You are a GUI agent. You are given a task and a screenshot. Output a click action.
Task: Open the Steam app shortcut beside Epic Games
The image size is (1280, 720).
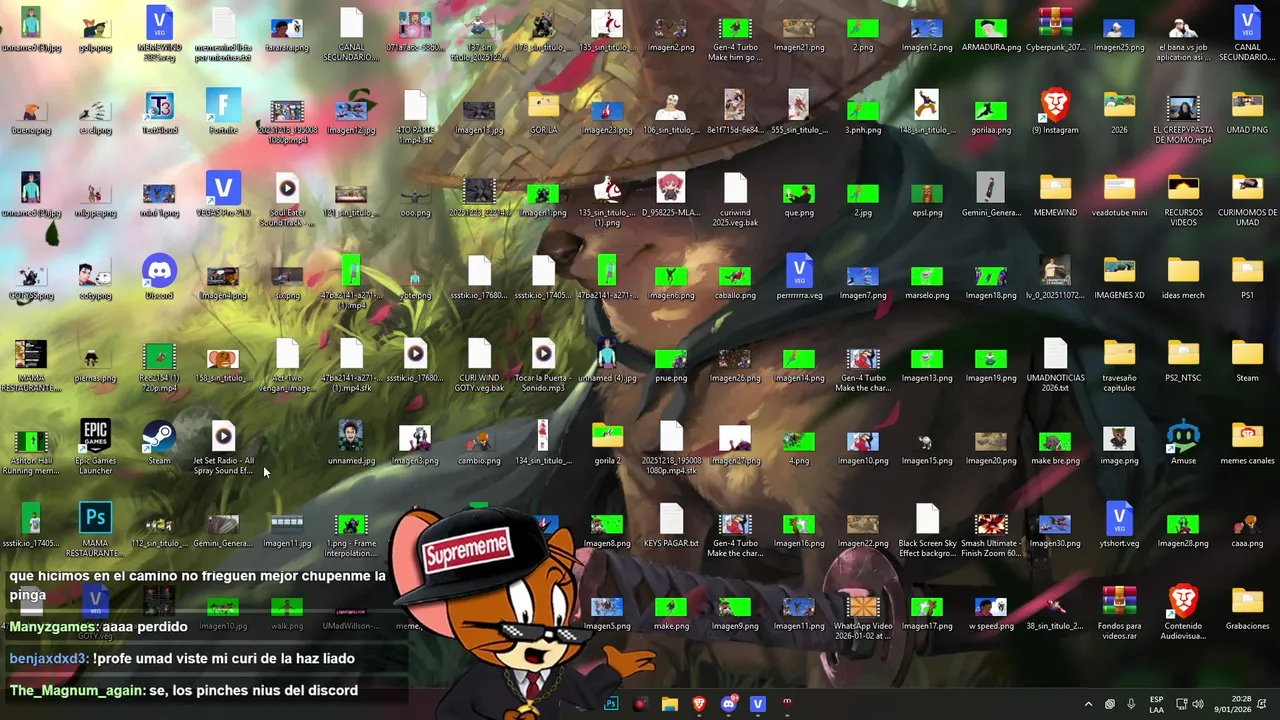click(159, 443)
